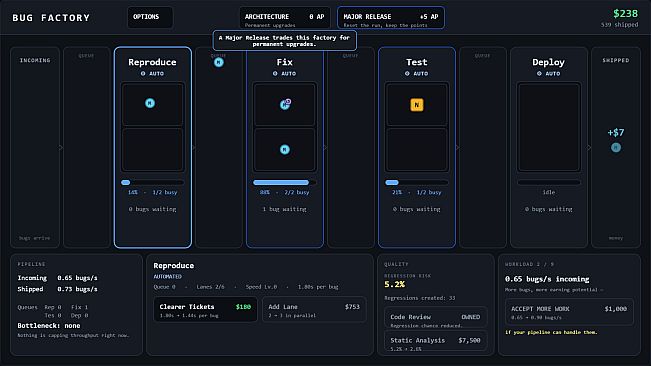This screenshot has width=651, height=366.
Task: Toggle the AUTO indicator on the Reproduce station
Action: point(152,73)
